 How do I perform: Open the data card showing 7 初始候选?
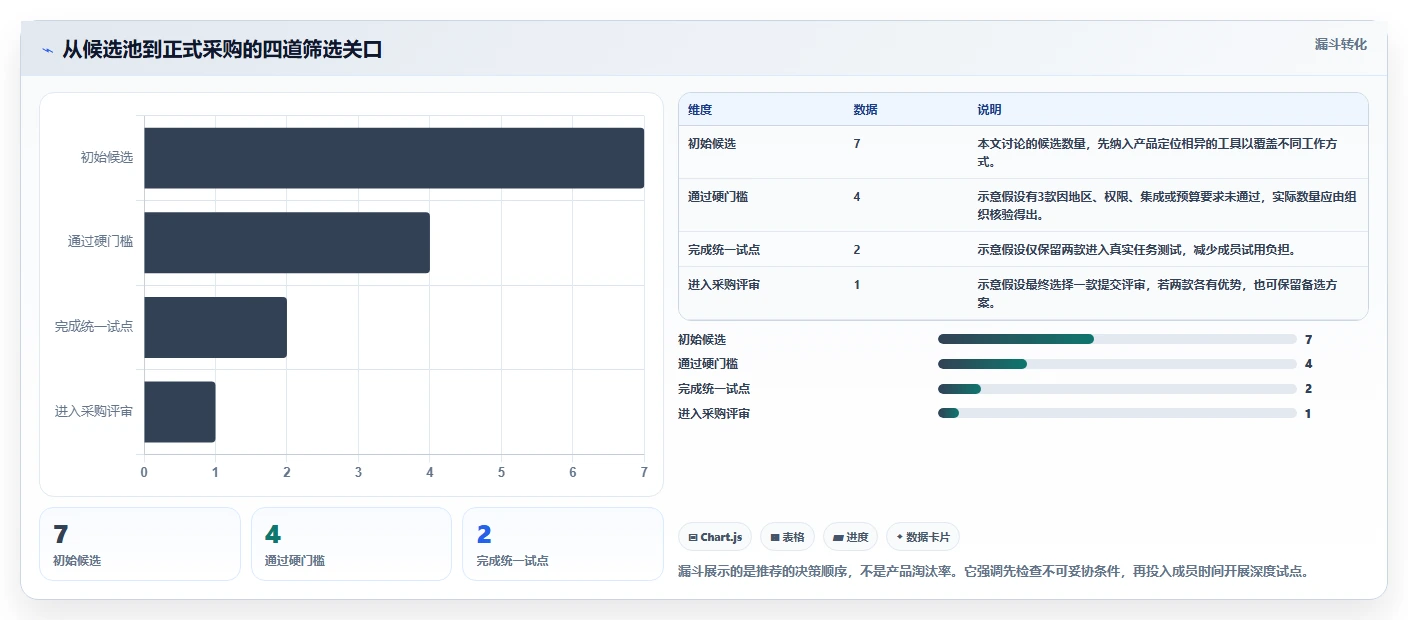(x=140, y=544)
